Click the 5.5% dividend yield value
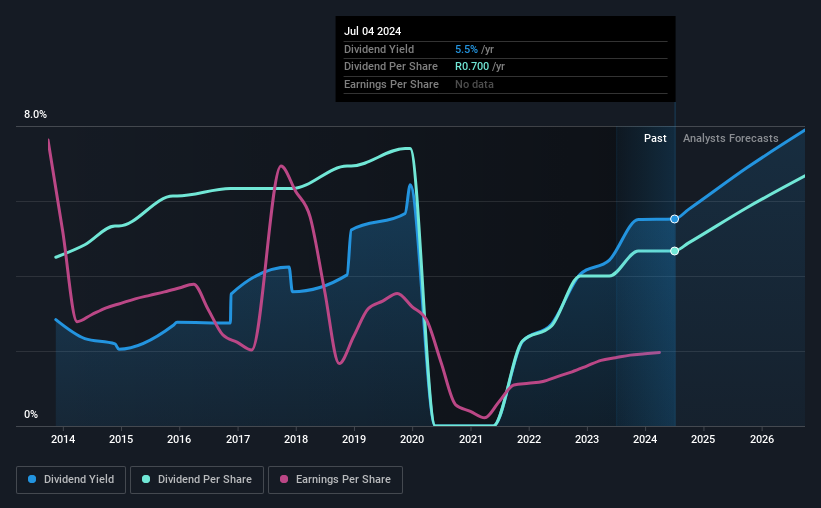 (466, 49)
